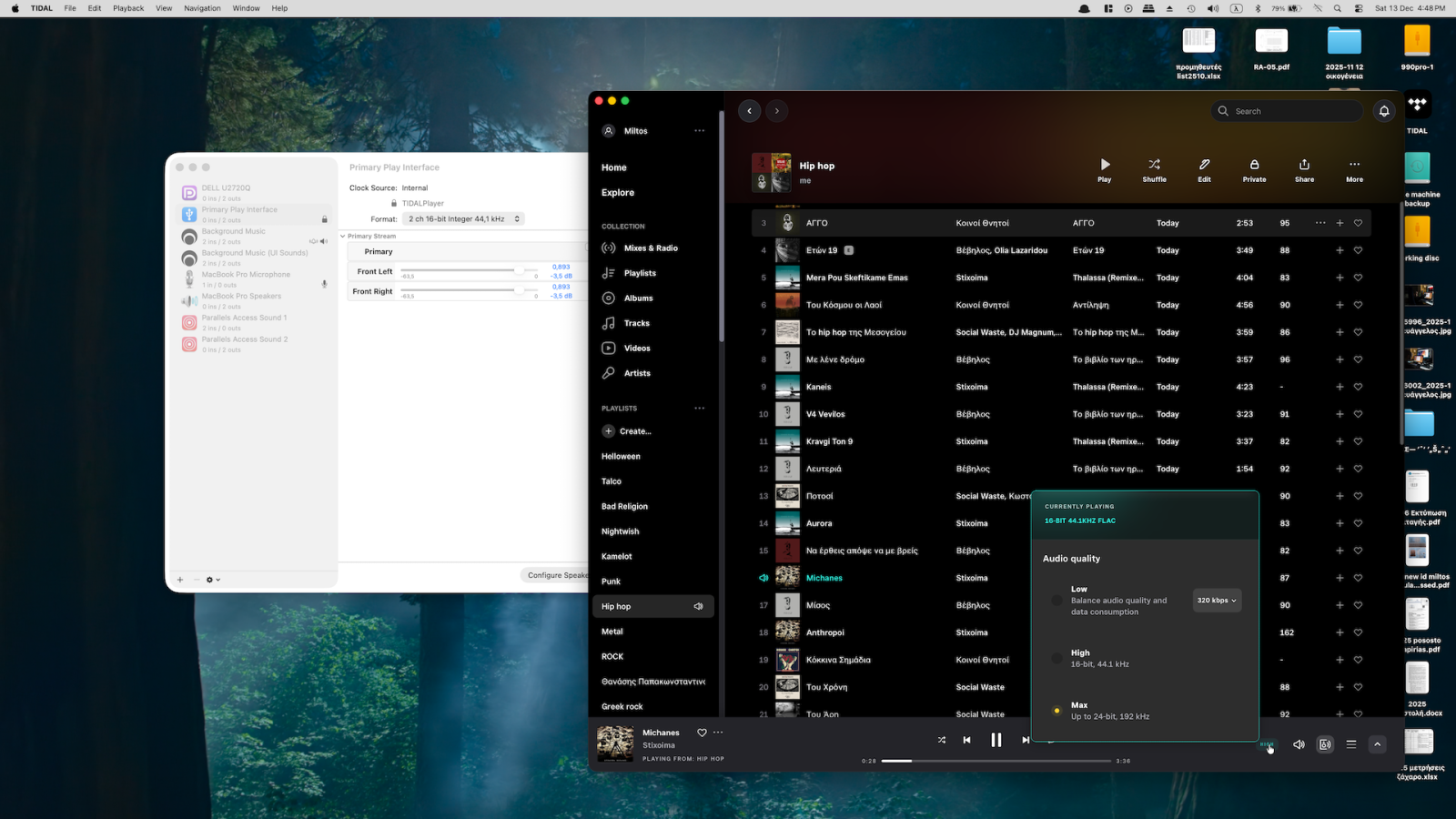This screenshot has width=1456, height=819.
Task: Click Create... under Playlists
Action: click(x=627, y=430)
